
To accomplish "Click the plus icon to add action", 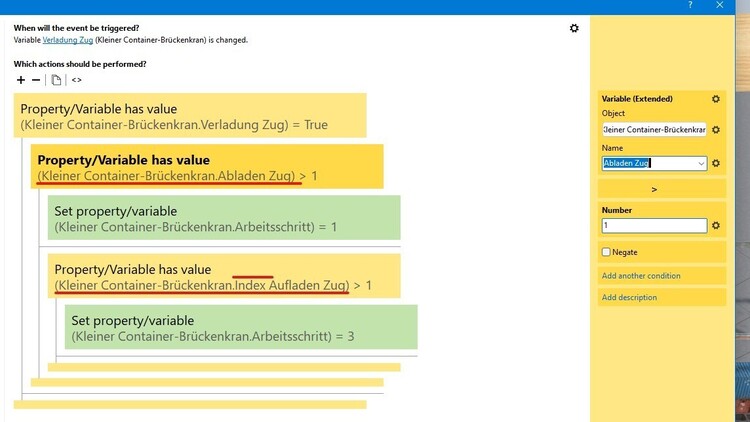I will pyautogui.click(x=21, y=80).
